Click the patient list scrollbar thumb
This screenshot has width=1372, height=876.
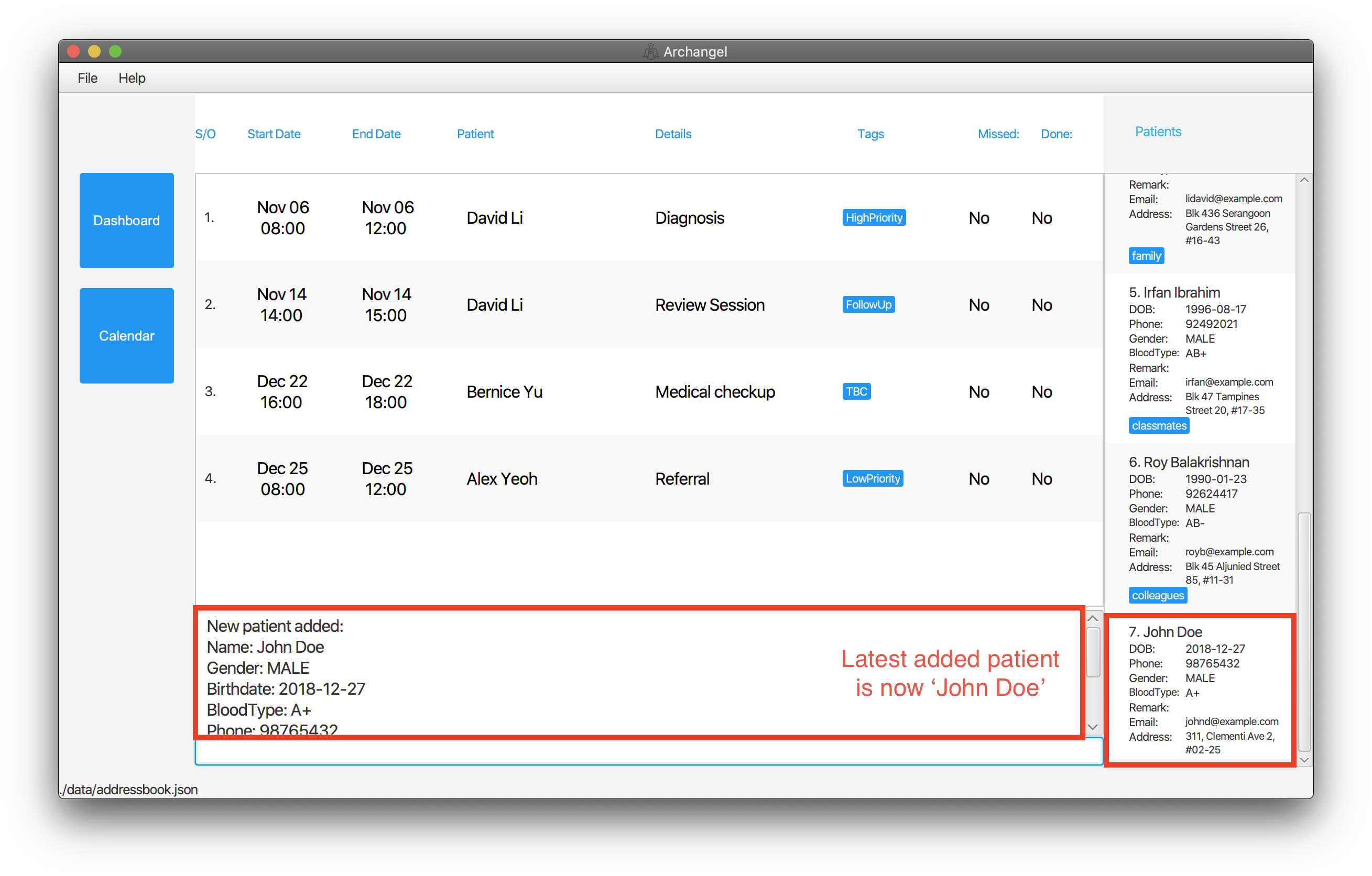(x=1304, y=632)
